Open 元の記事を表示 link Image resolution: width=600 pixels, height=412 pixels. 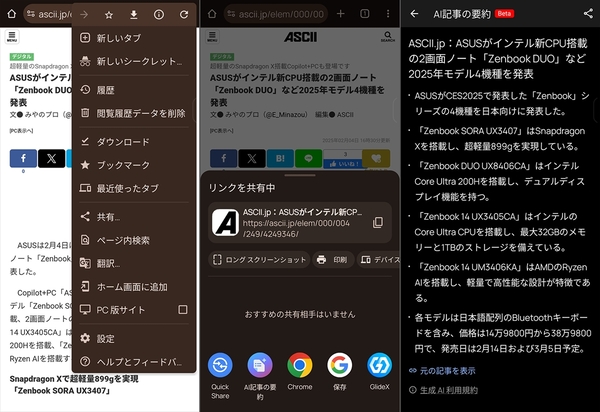[x=442, y=371]
